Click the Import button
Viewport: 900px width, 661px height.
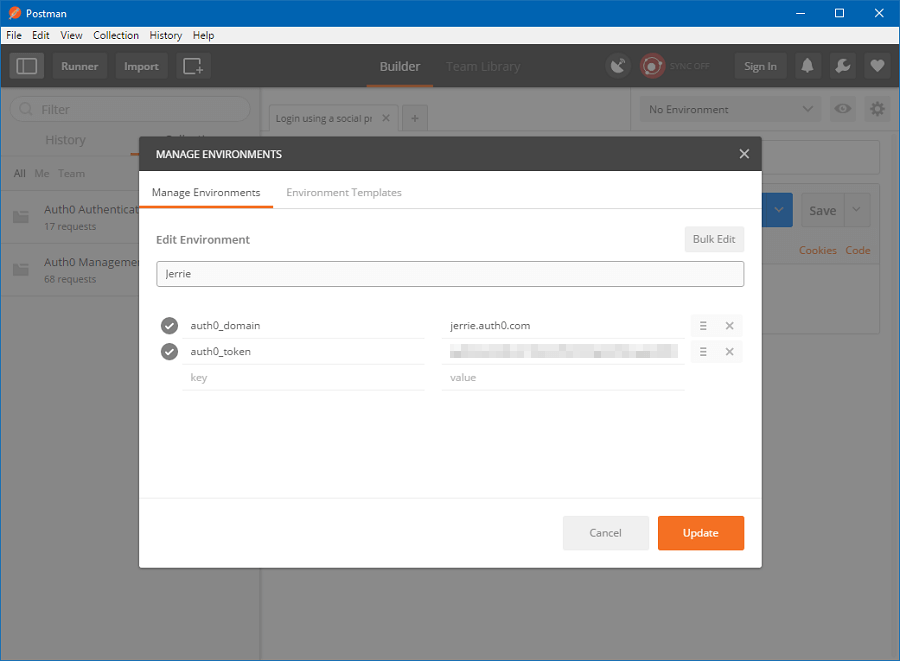(x=141, y=66)
